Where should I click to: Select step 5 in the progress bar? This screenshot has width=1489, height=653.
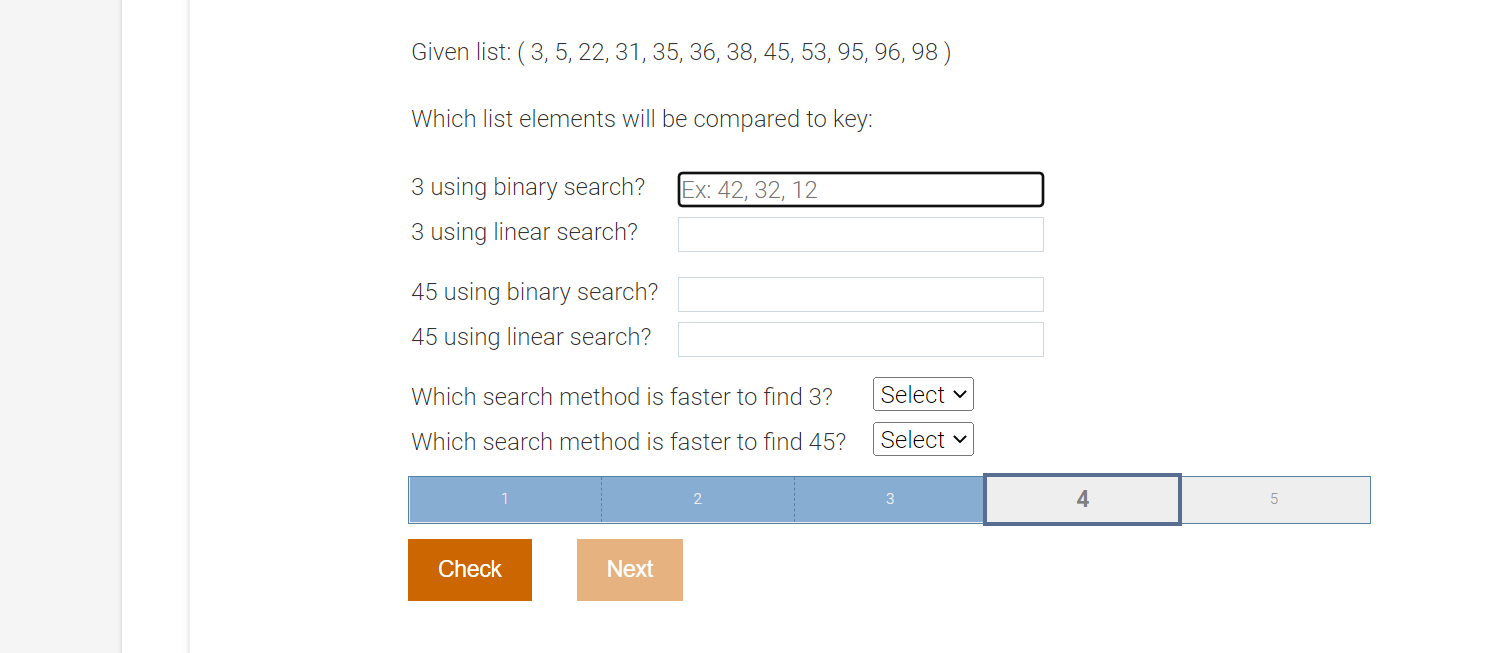[x=1275, y=498]
